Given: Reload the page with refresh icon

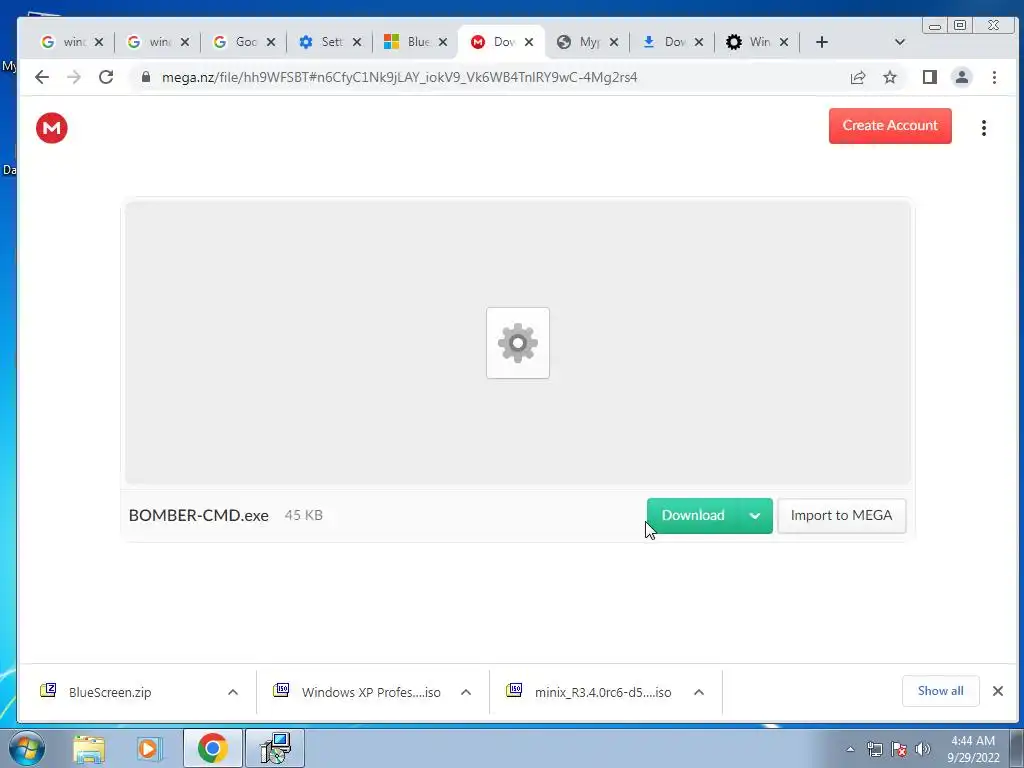Looking at the screenshot, I should [106, 77].
